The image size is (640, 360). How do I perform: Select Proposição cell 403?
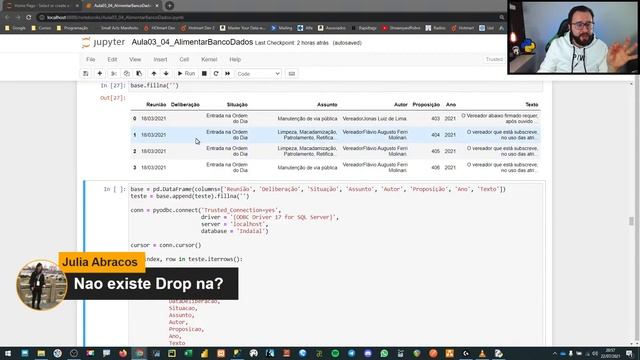coord(435,119)
